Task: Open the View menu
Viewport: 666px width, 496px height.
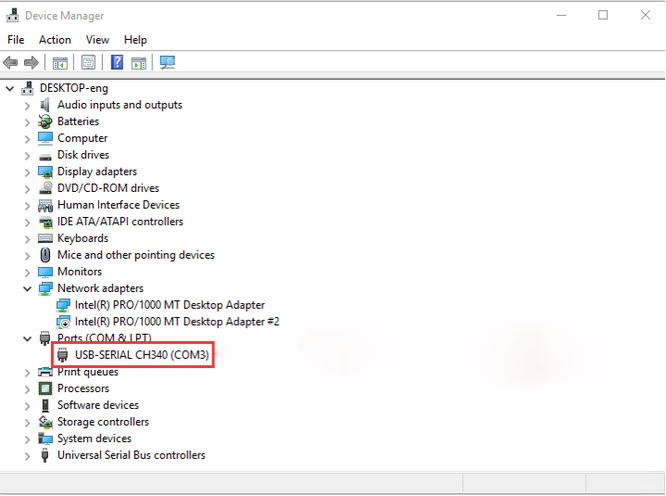Action: [x=97, y=40]
